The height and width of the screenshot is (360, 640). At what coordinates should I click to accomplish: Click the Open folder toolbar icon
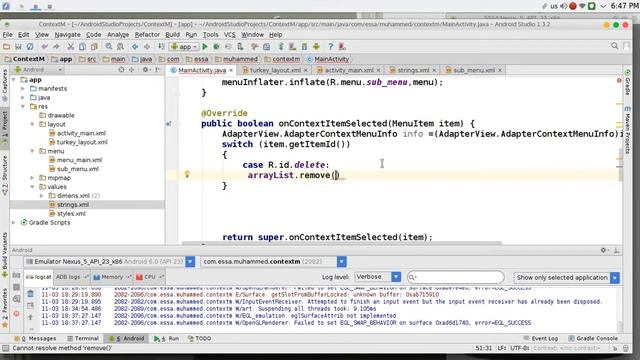tap(7, 47)
